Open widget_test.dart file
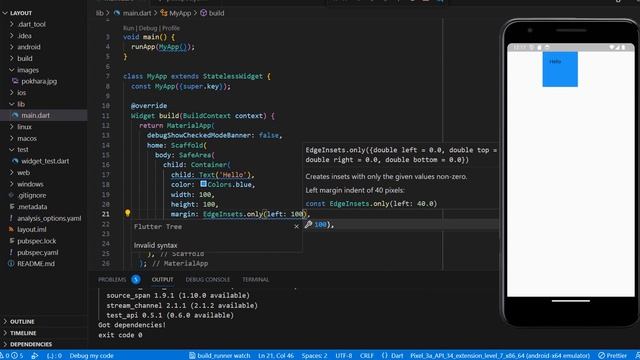 (x=45, y=161)
